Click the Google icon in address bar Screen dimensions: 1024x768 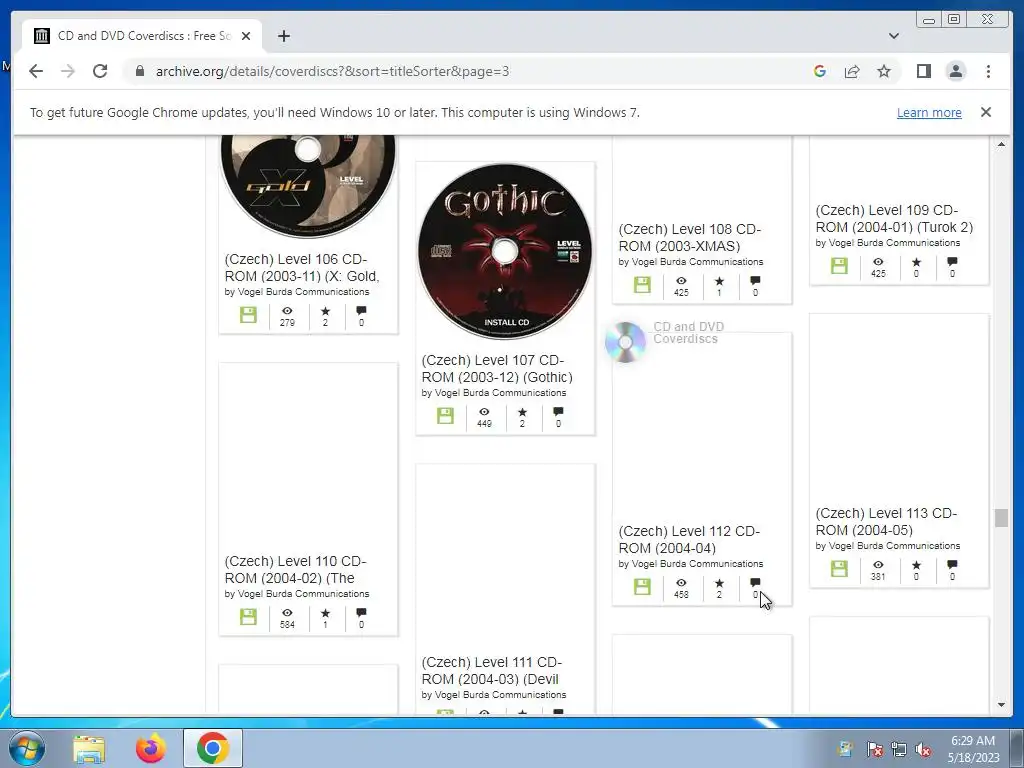pyautogui.click(x=820, y=71)
